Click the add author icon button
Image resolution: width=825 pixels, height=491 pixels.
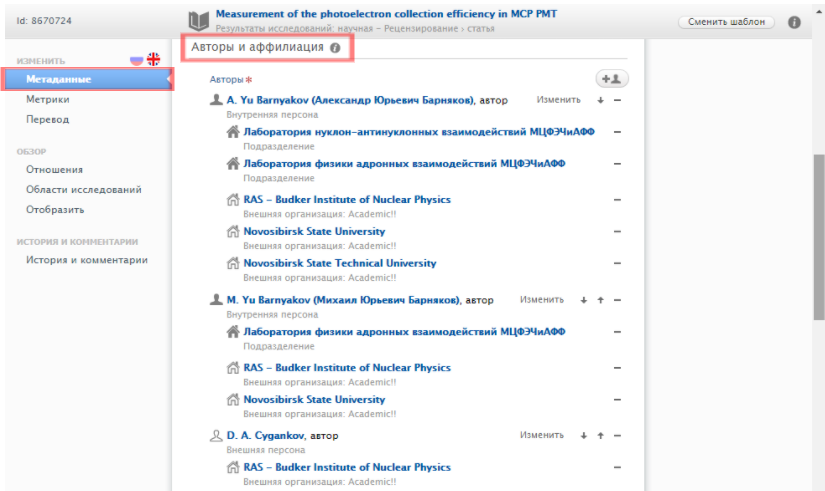coord(611,78)
